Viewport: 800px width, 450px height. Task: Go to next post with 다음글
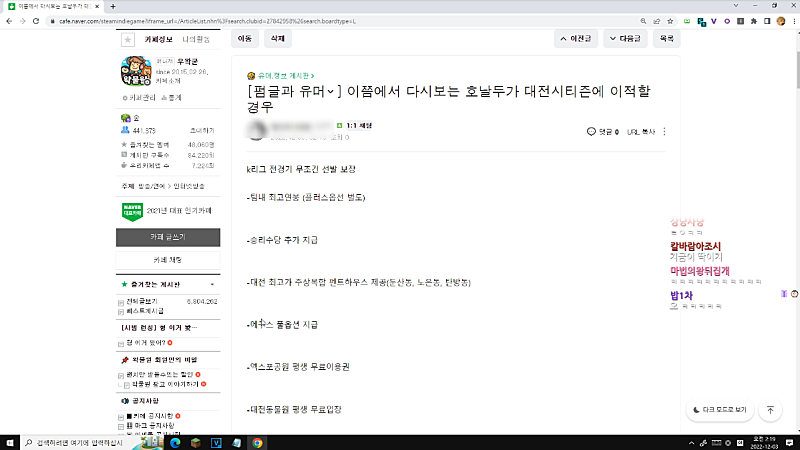tap(626, 39)
